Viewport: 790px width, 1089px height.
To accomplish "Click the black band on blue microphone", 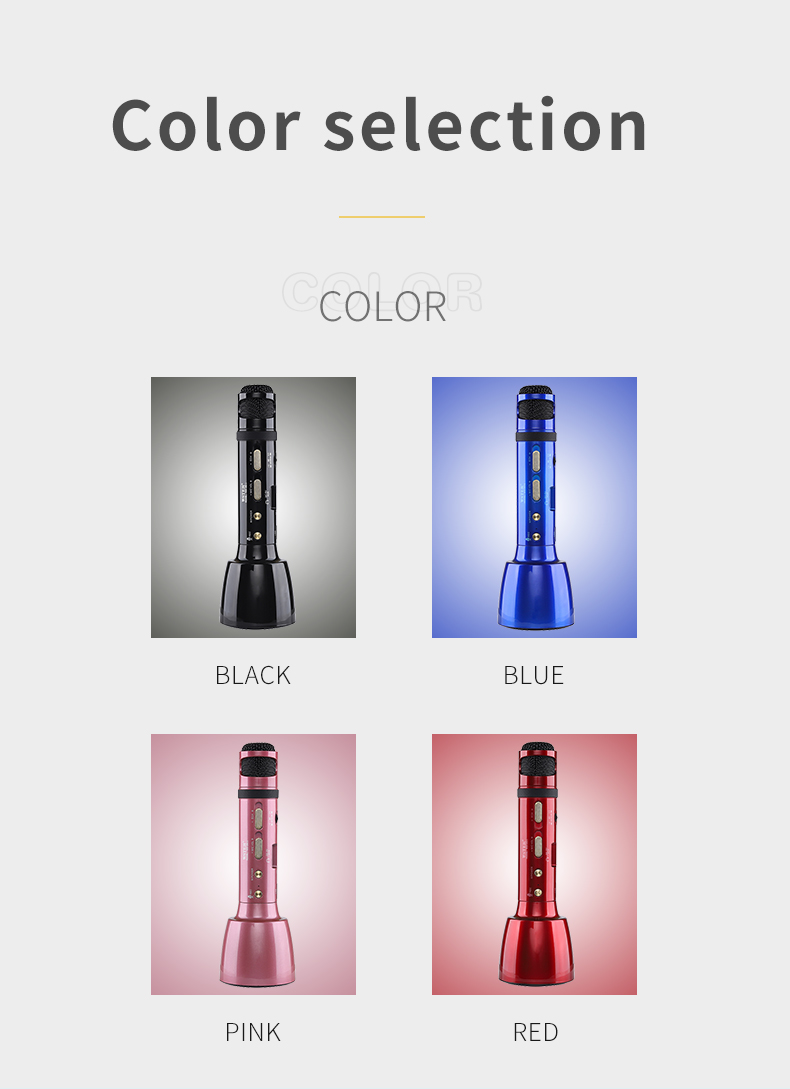I will click(536, 437).
